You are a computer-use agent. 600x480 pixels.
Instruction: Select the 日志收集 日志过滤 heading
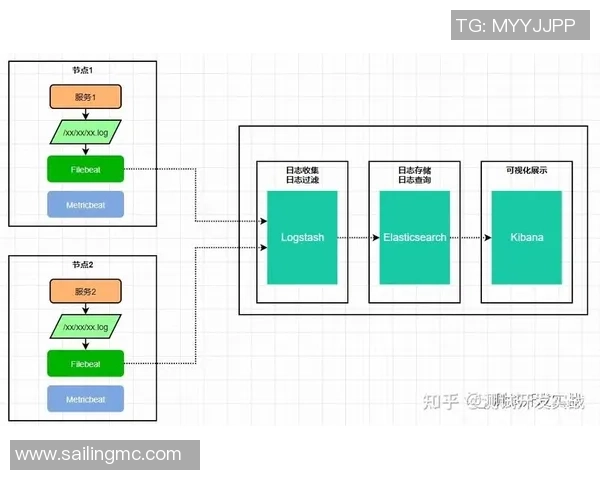302,175
